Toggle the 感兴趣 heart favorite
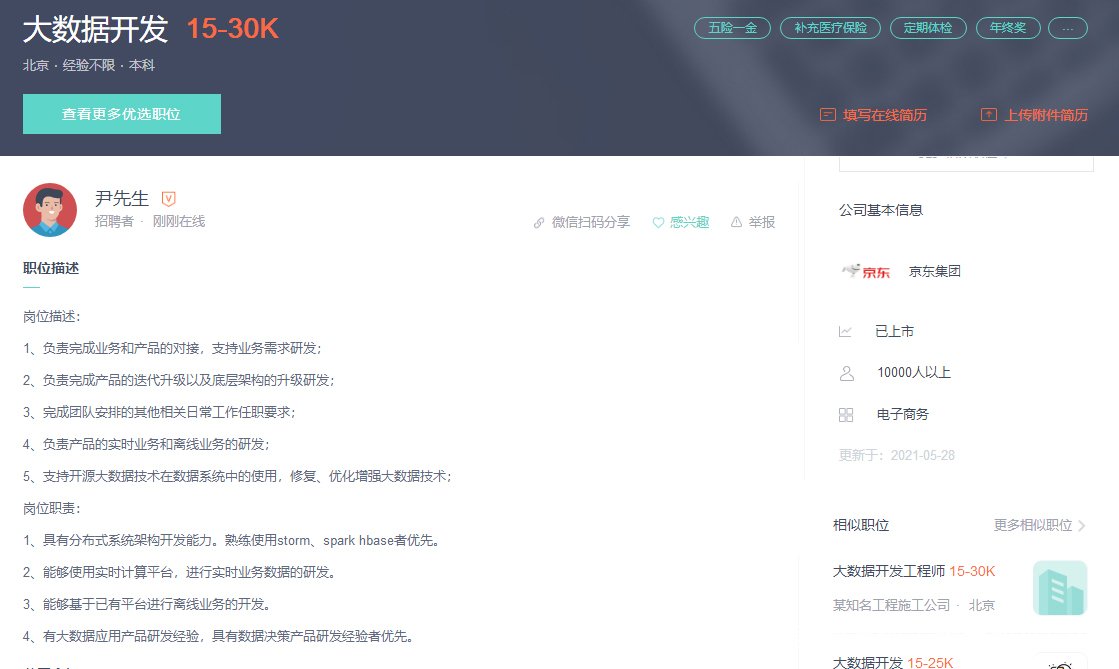The image size is (1119, 669). coord(680,222)
